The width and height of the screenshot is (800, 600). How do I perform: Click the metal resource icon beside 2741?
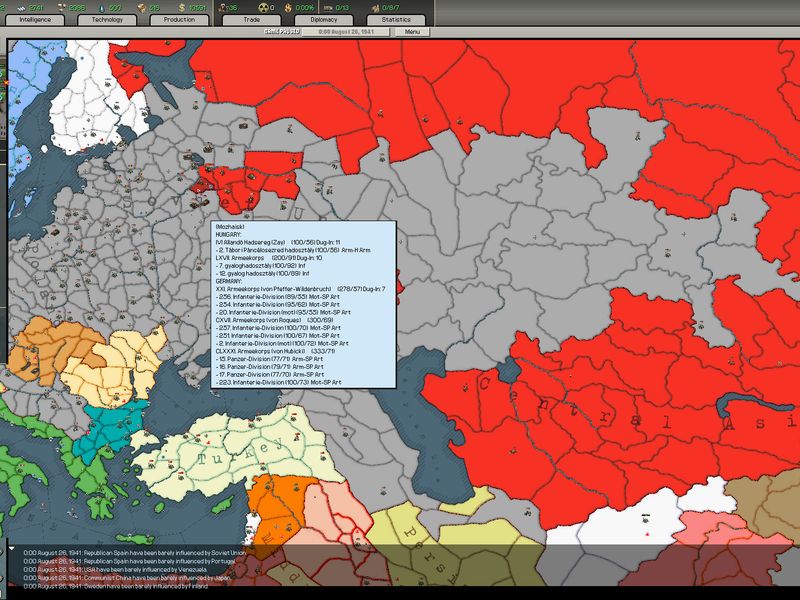click(21, 8)
